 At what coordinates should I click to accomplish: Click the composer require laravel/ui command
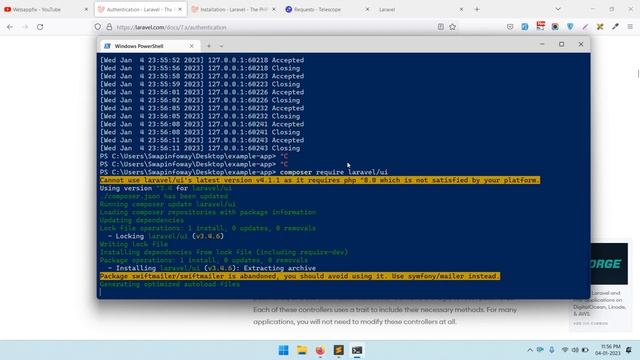[x=333, y=172]
